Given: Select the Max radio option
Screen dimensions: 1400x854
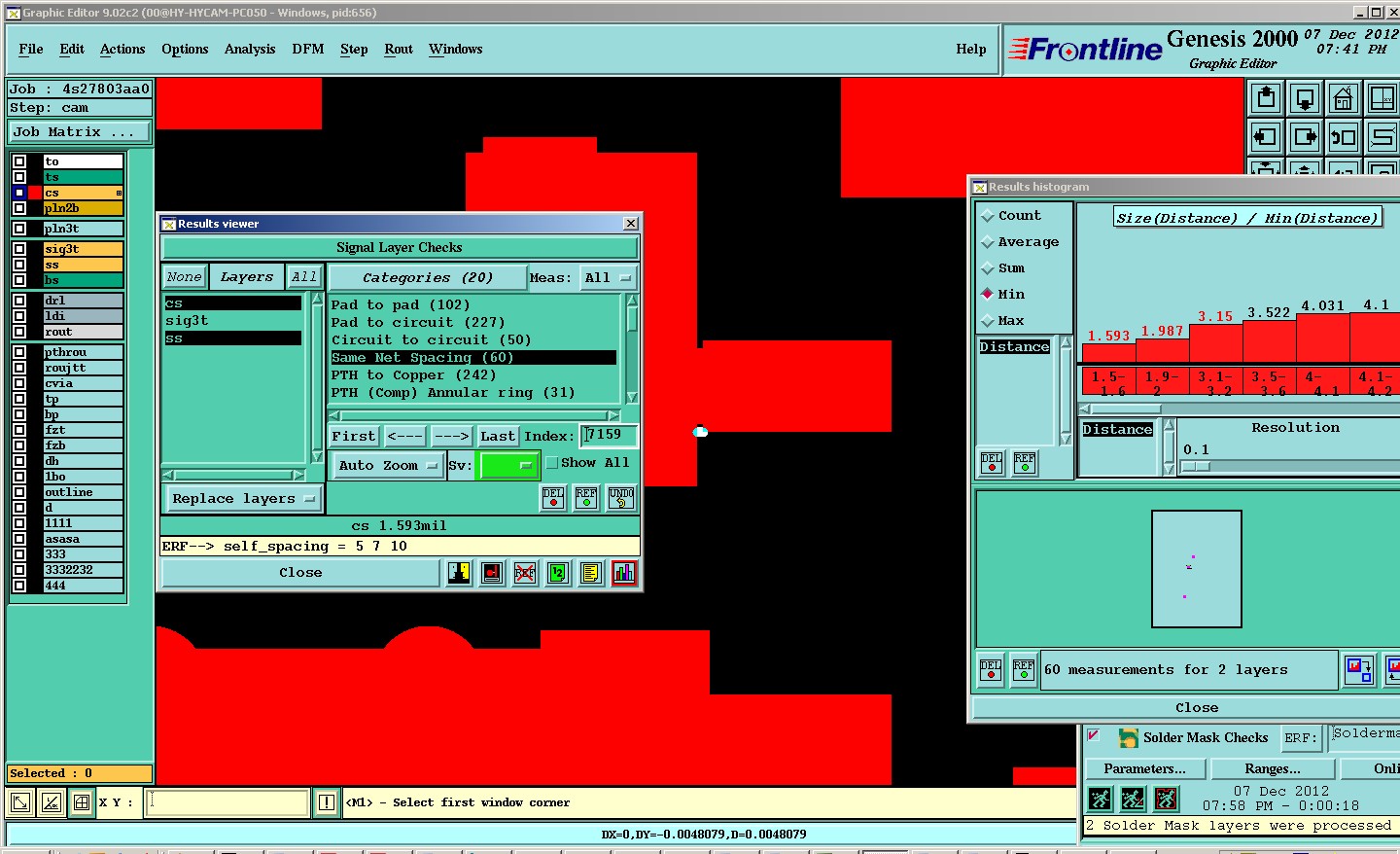Looking at the screenshot, I should coord(988,320).
